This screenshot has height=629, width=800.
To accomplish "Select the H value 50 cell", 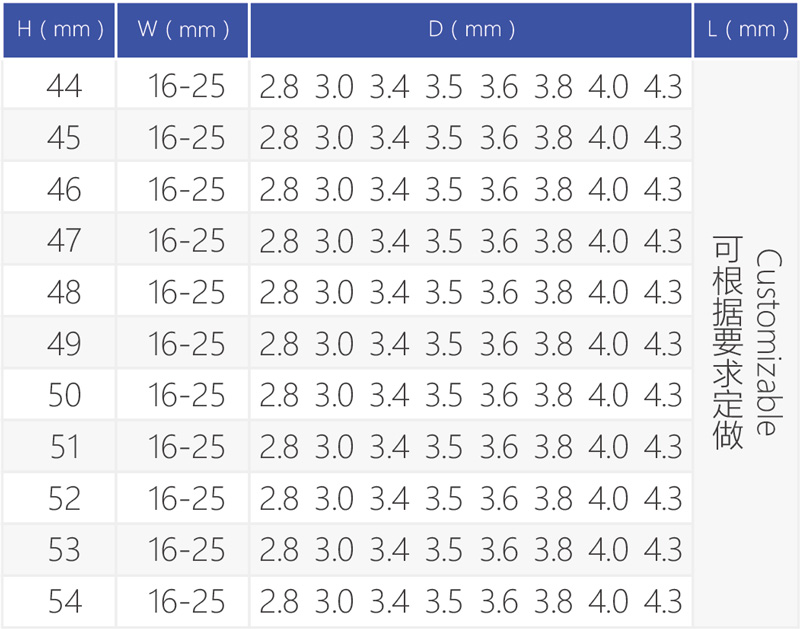I will [64, 395].
